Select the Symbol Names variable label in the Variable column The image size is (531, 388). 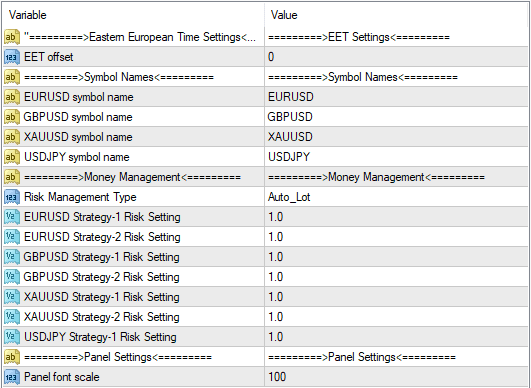coord(119,77)
